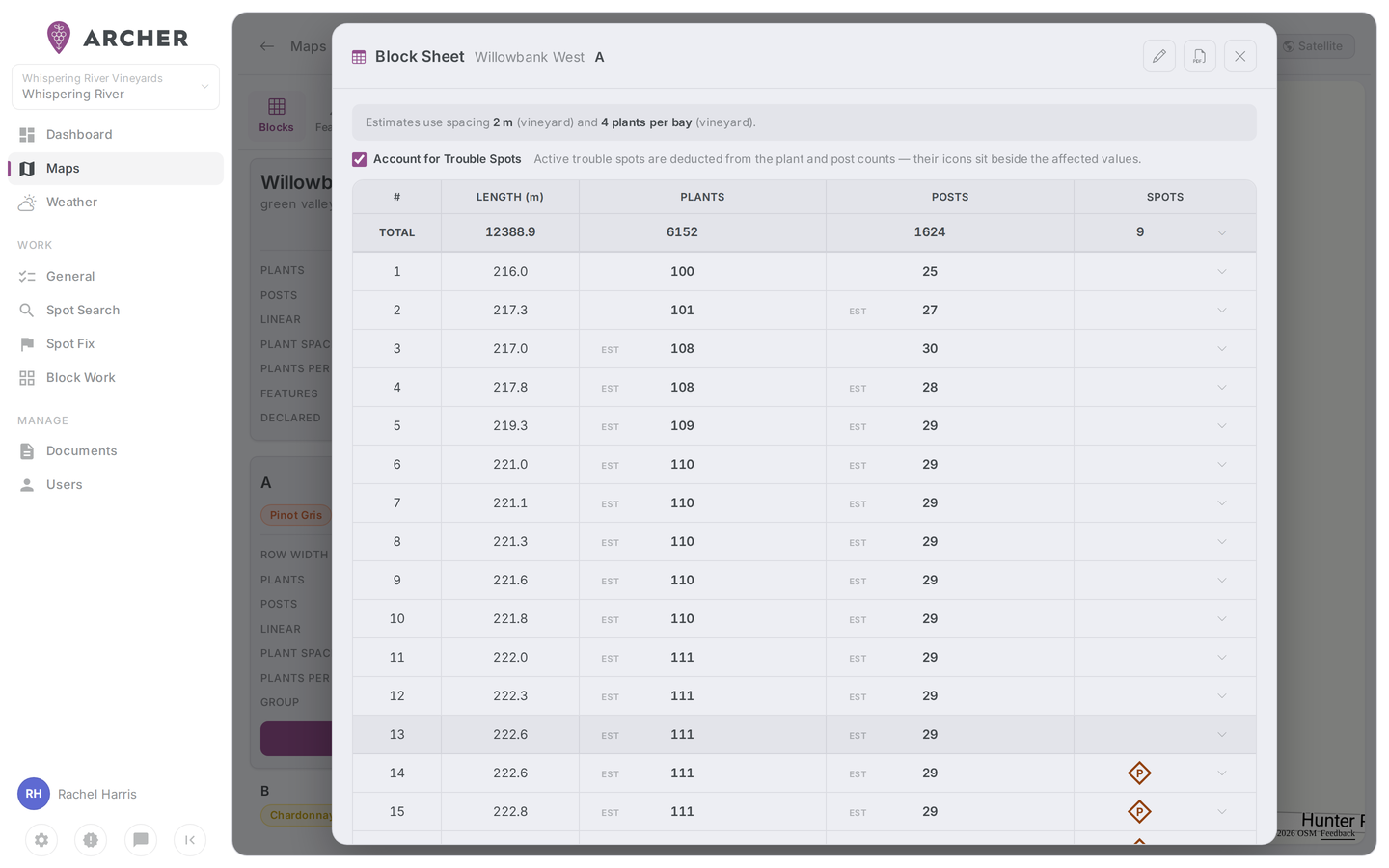
Task: Uncheck Account for Trouble Spots
Action: [360, 159]
